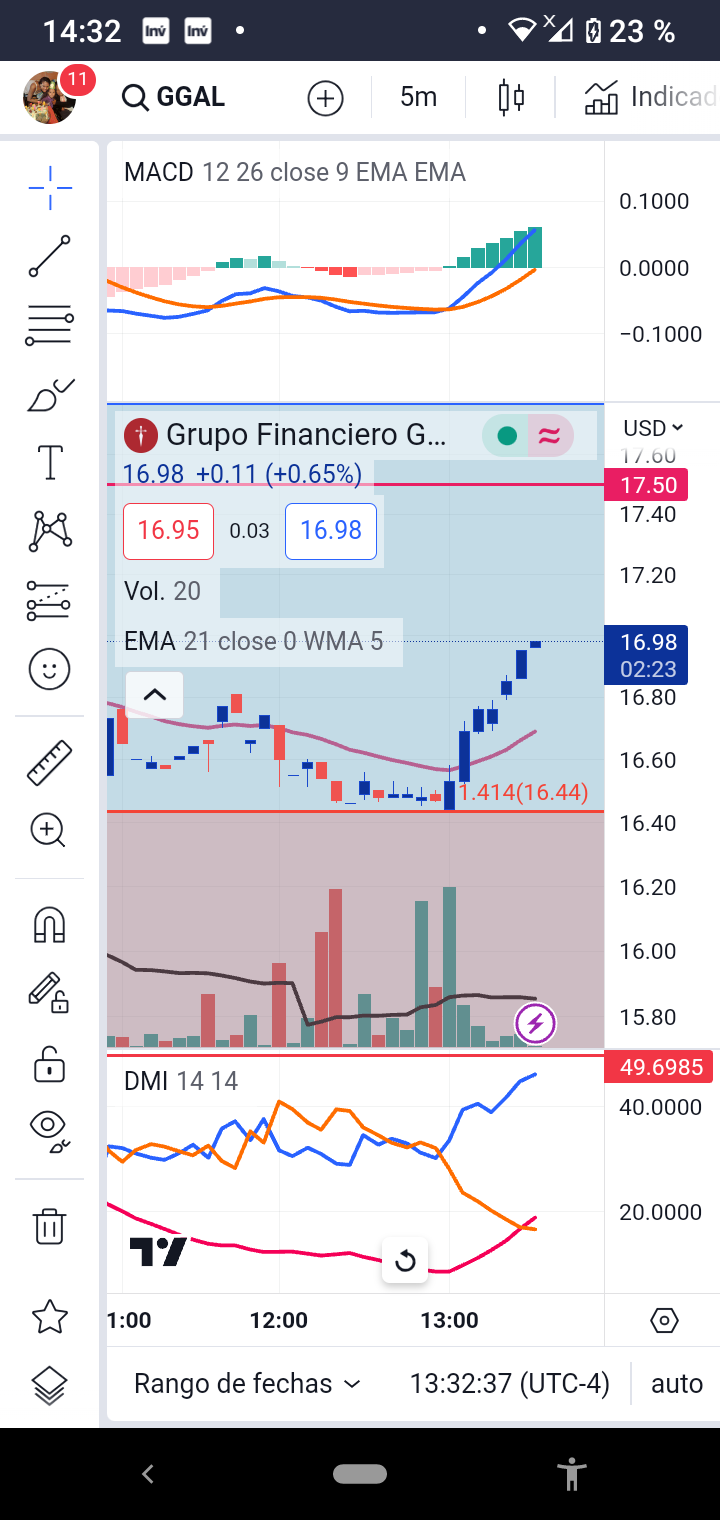
Task: Select the brush drawing tool
Action: pos(49,396)
